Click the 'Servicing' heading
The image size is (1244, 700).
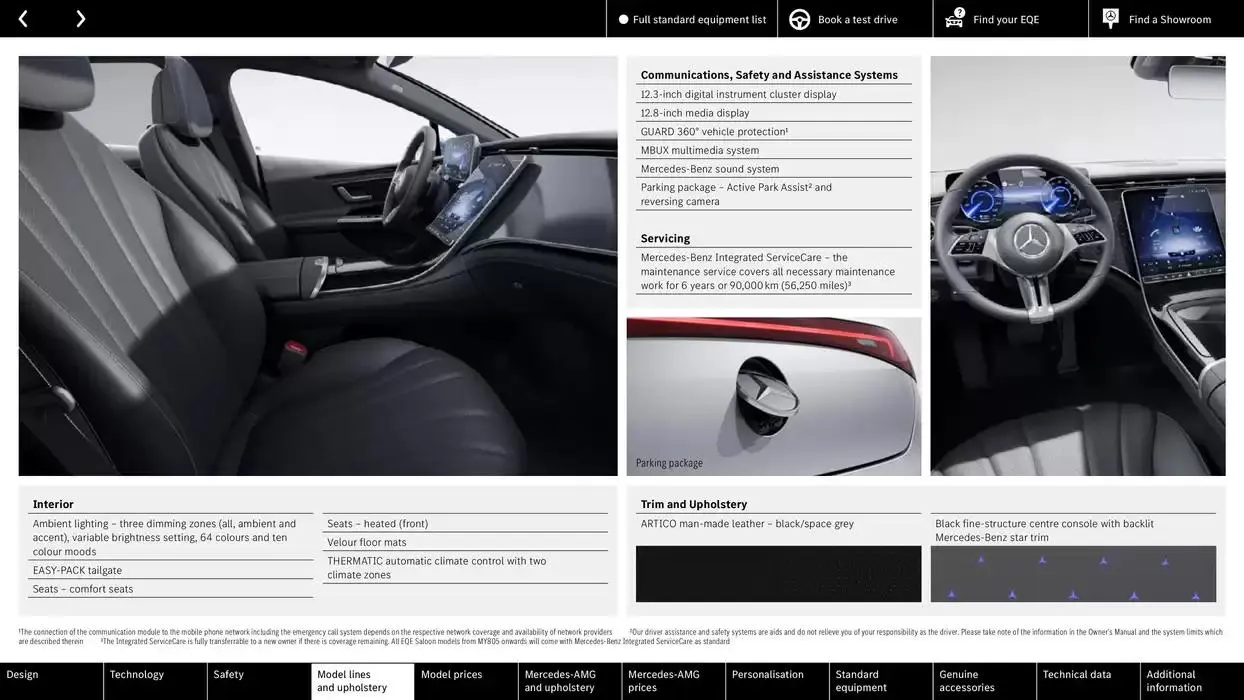[665, 238]
